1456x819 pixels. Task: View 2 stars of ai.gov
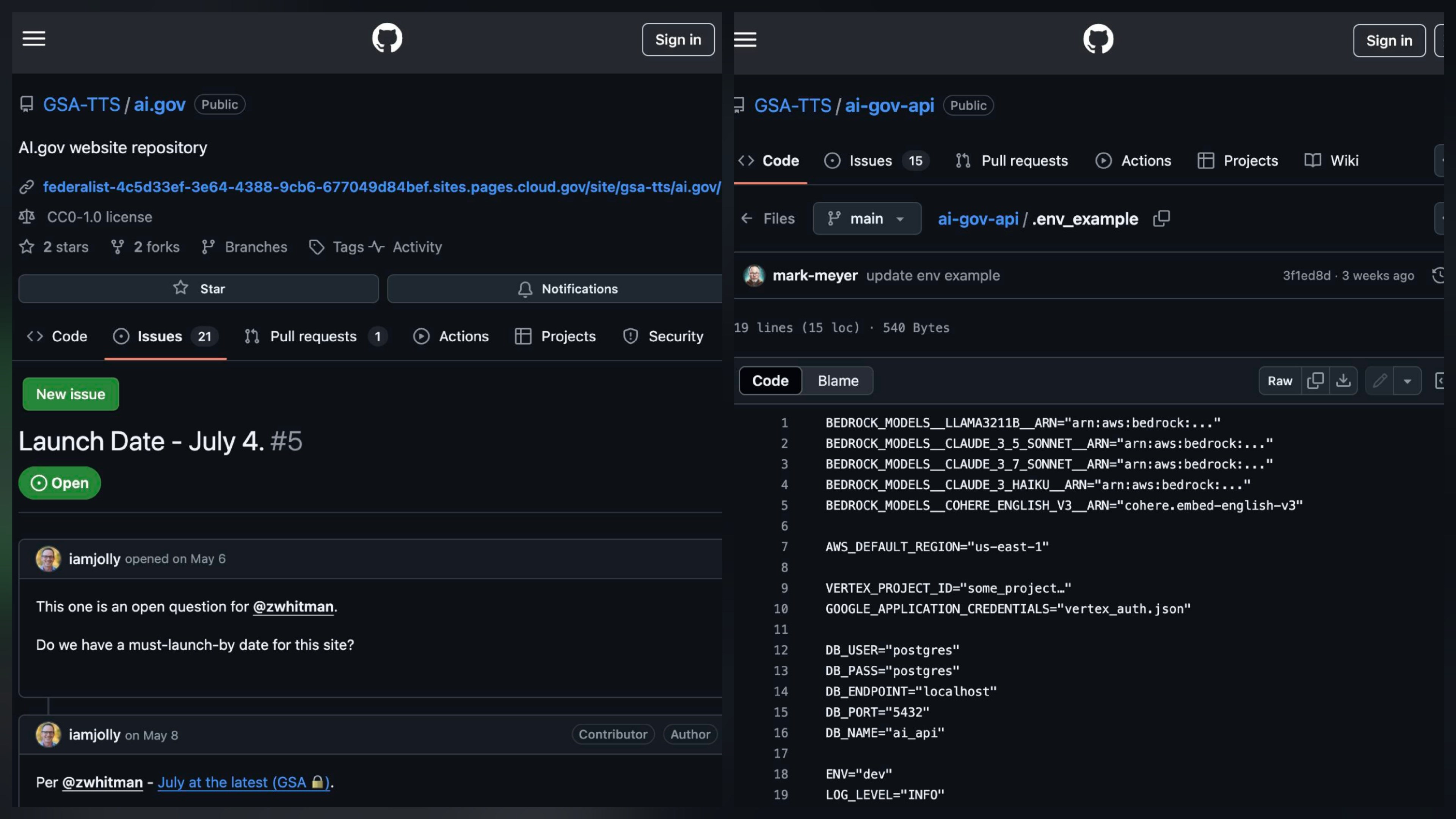click(54, 247)
